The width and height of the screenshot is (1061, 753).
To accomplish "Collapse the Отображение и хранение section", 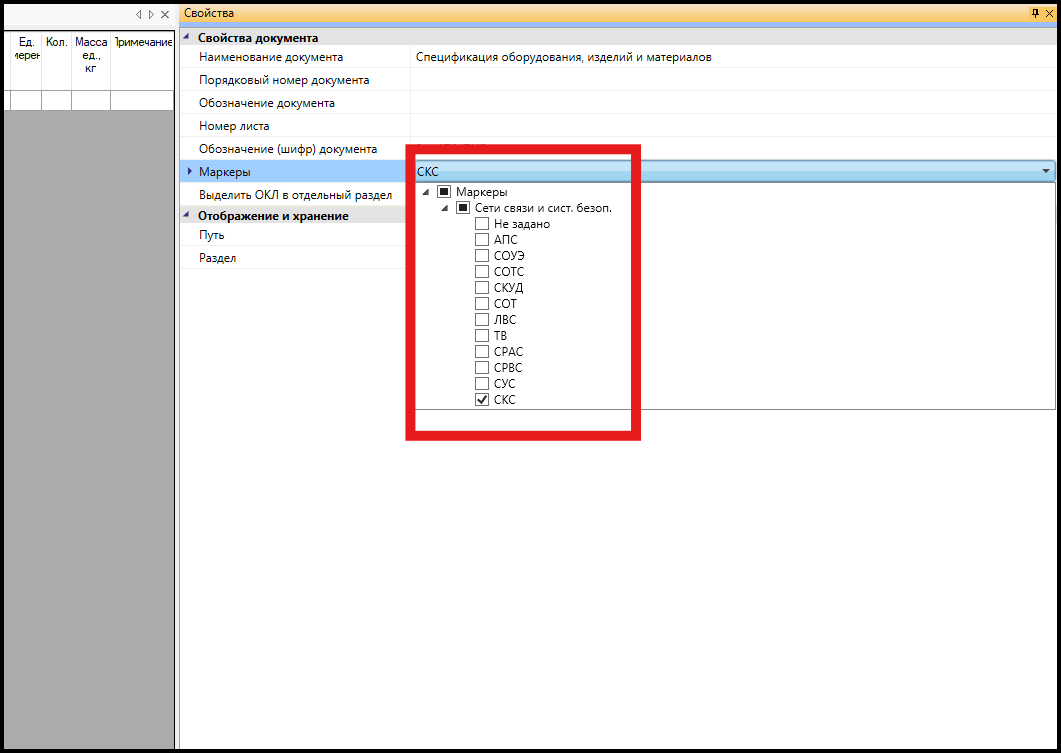I will pos(186,216).
